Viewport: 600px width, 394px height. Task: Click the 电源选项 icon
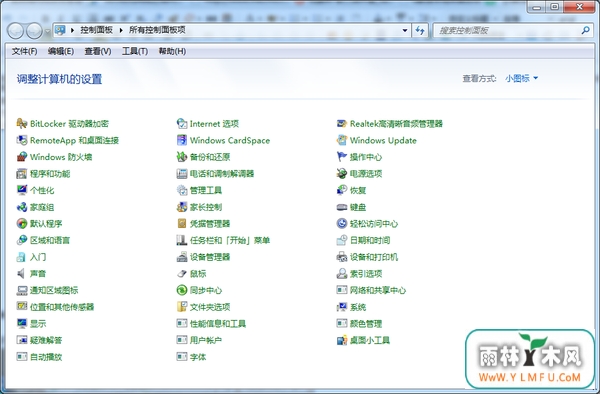tap(342, 174)
